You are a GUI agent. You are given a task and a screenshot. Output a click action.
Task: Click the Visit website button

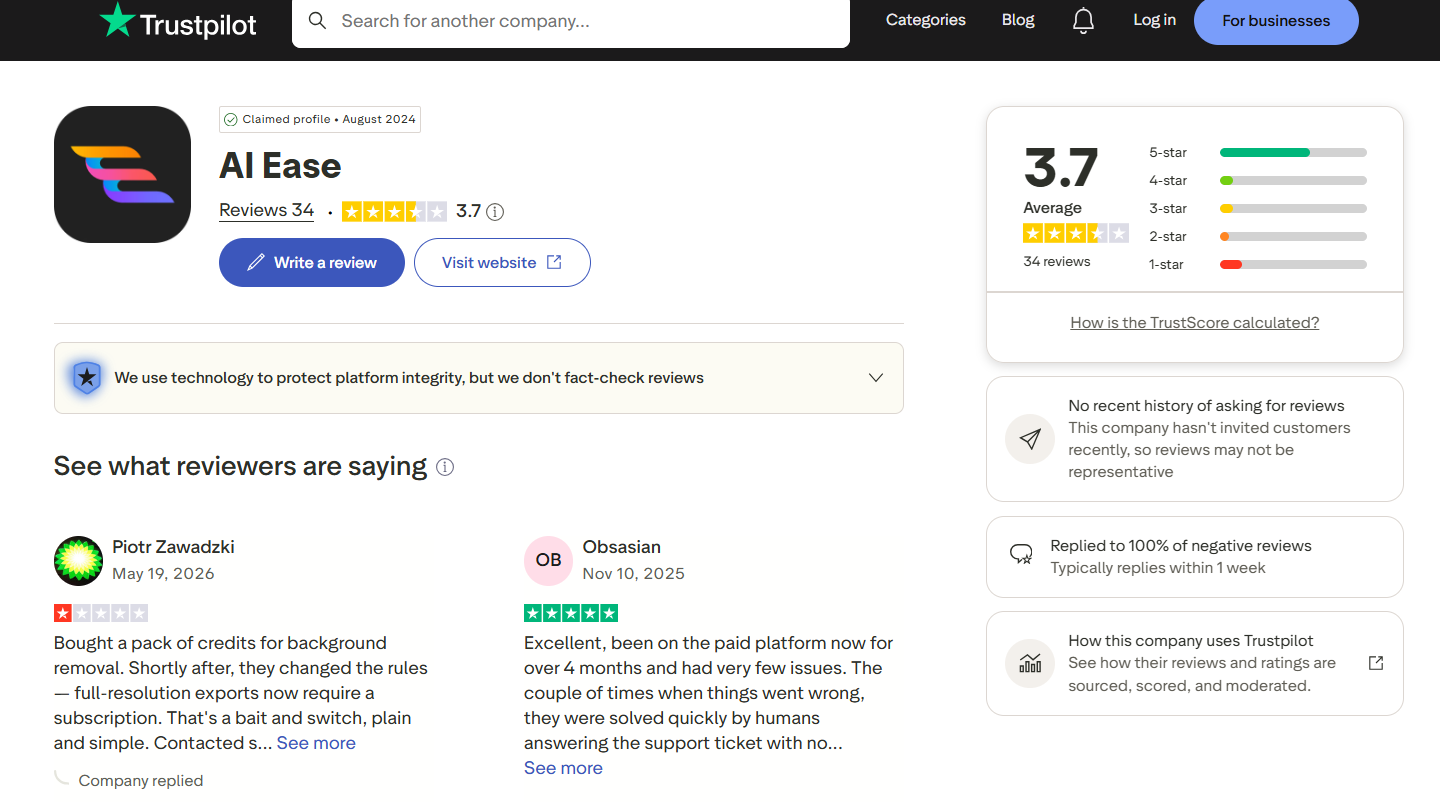pos(502,263)
